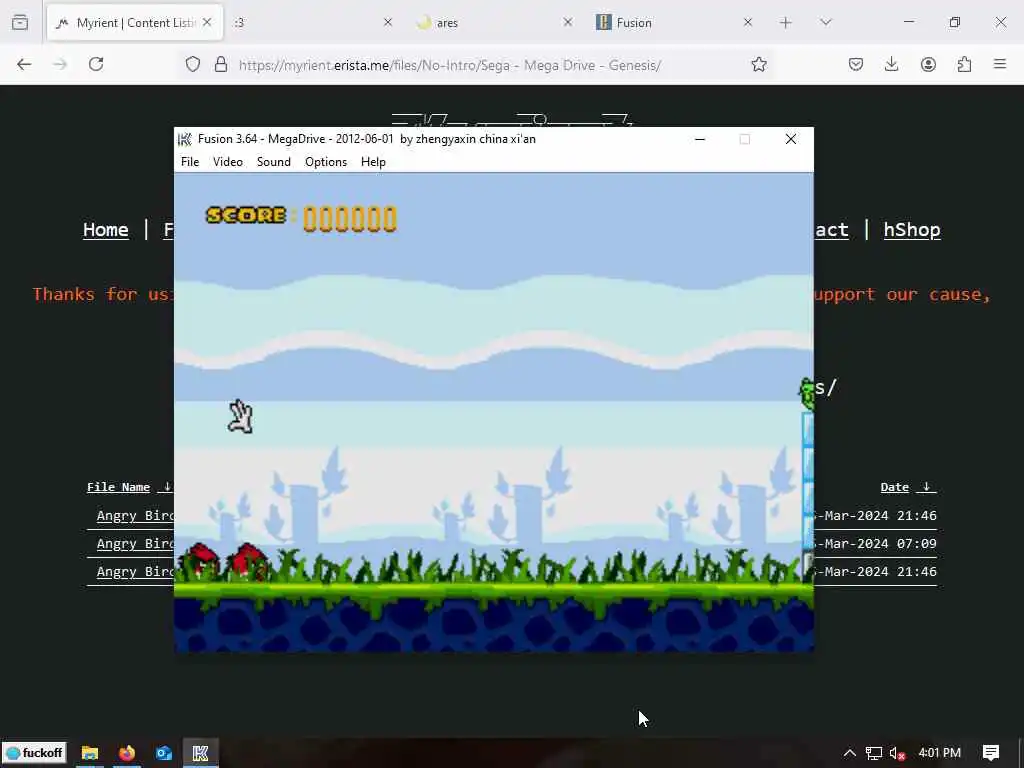Close the 'ares' browser tab
The image size is (1024, 768).
click(568, 22)
